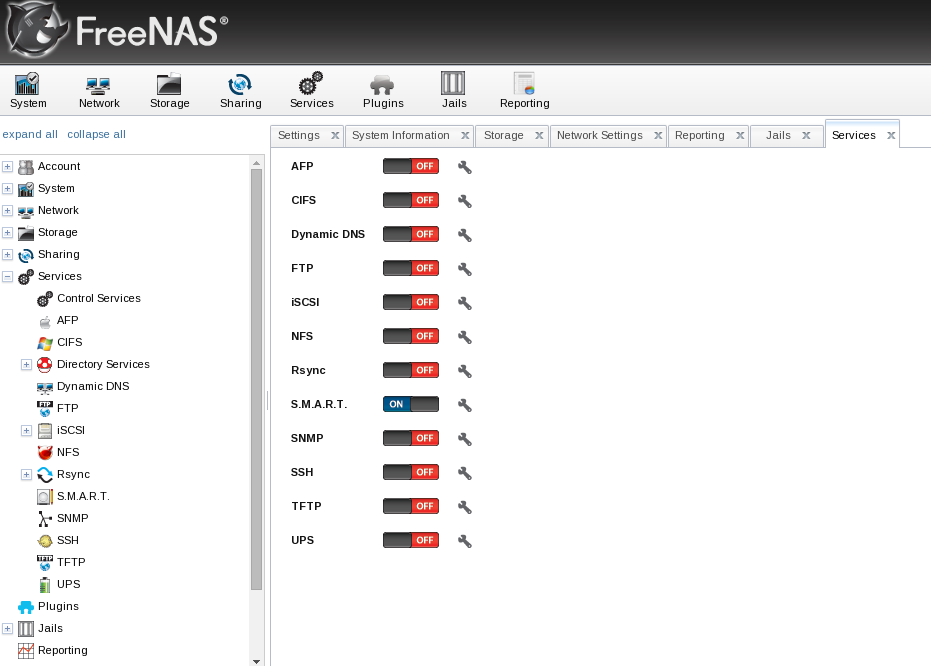Viewport: 931px width, 666px height.
Task: Click the sidebar tree scrollbar thumb
Action: (256, 379)
